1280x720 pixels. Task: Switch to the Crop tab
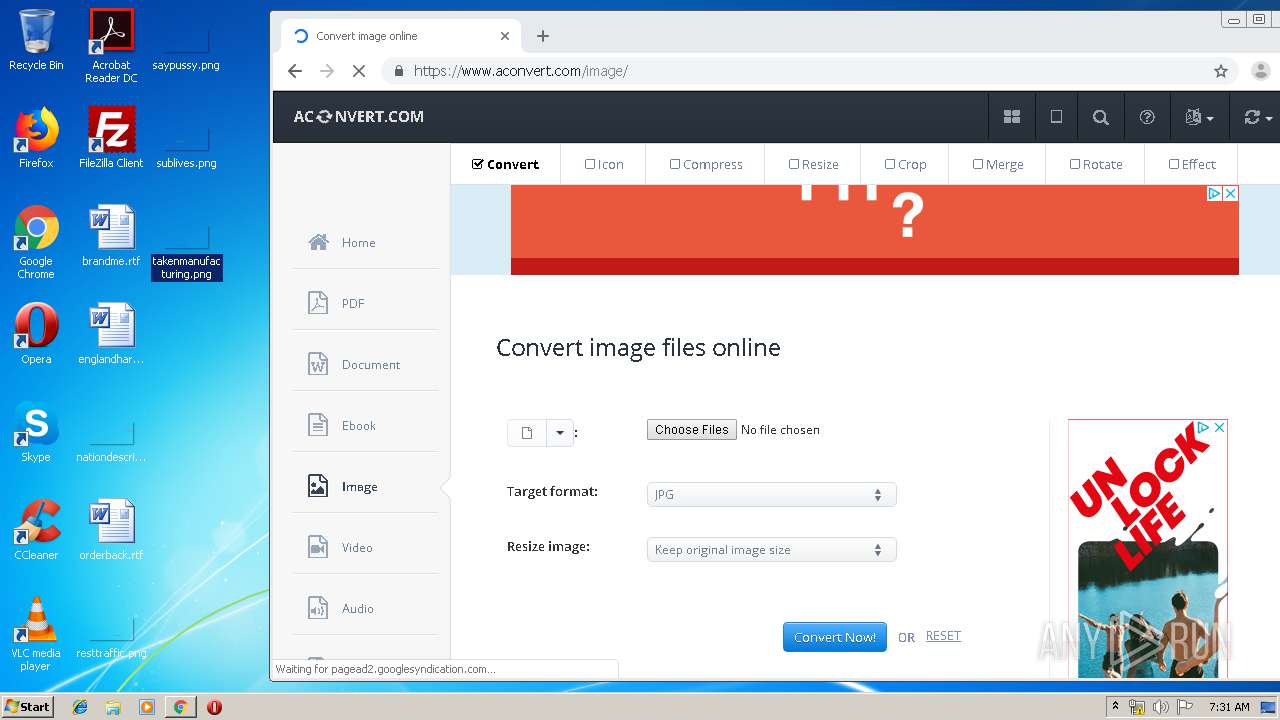pyautogui.click(x=905, y=164)
